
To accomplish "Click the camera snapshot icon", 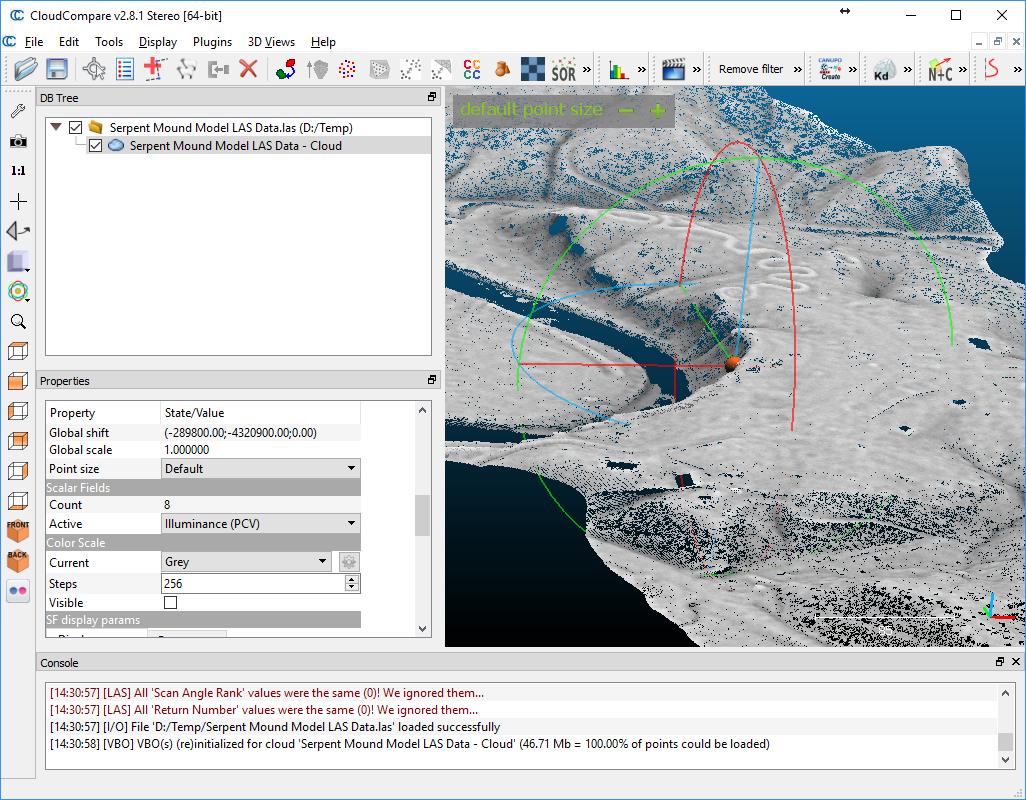I will [x=18, y=141].
